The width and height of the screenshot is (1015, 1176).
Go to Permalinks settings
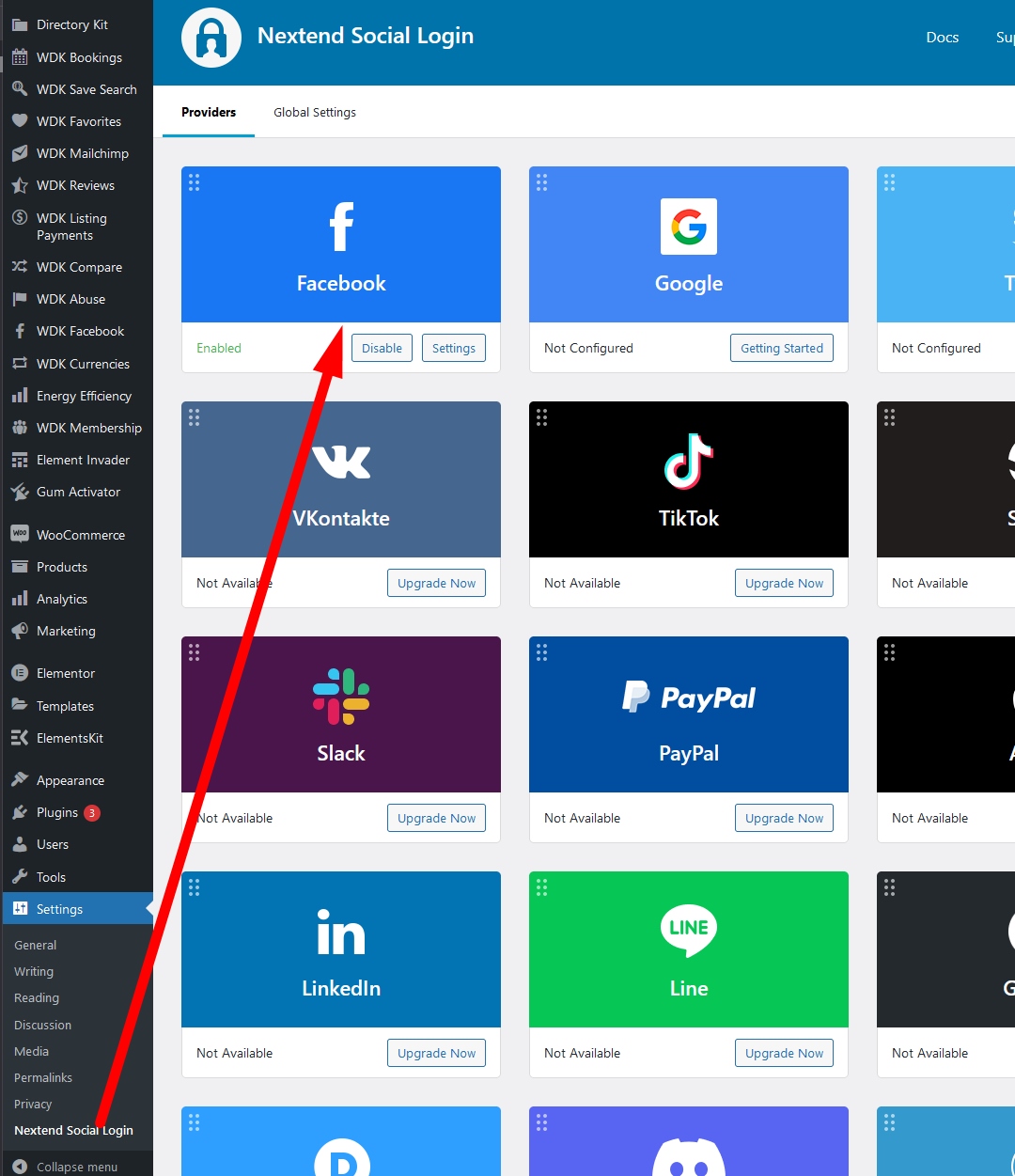click(x=43, y=1077)
